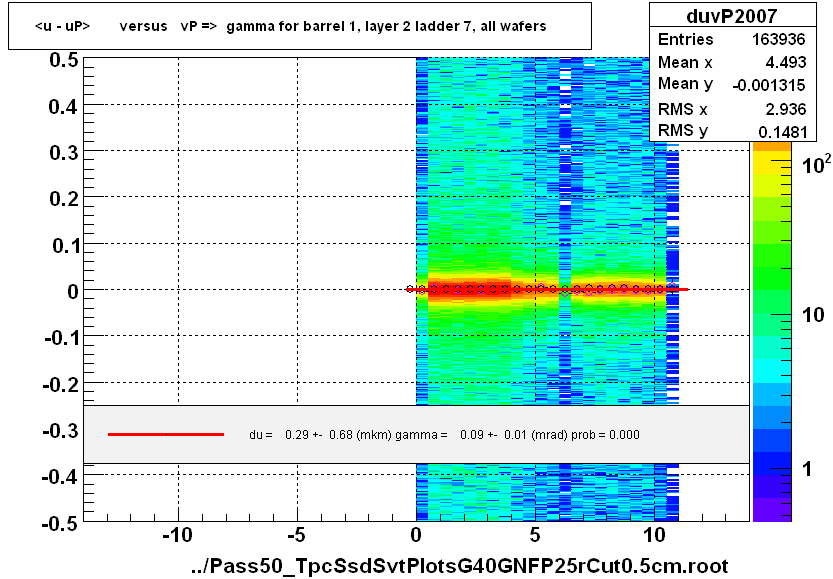Click the red fit line's right end
This screenshot has height=579, width=833.
686,290
